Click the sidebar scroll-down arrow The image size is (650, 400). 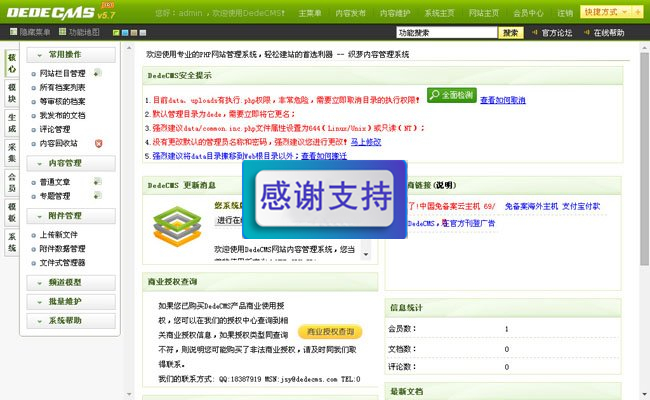[x=129, y=394]
